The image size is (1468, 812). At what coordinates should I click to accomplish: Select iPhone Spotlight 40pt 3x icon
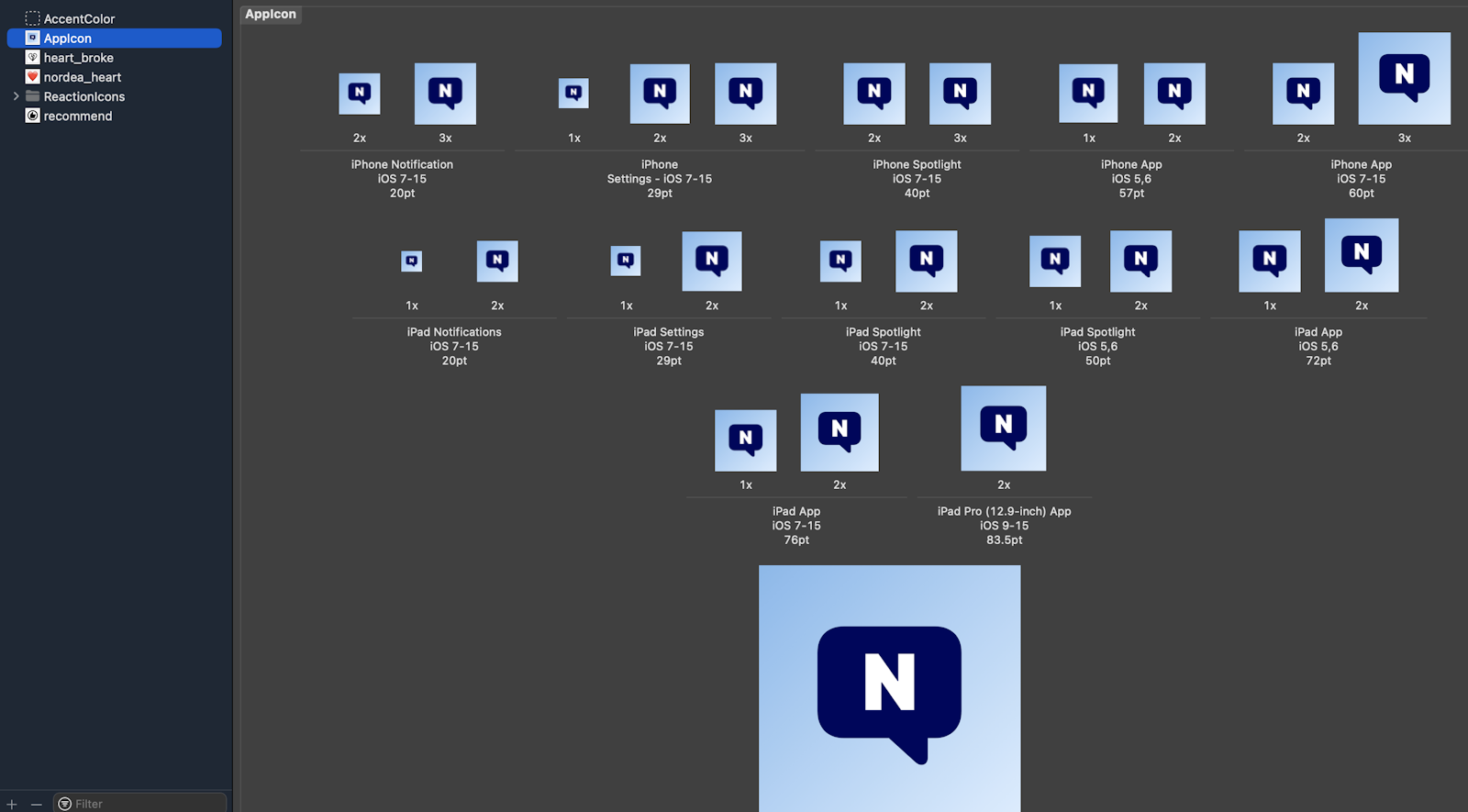960,94
